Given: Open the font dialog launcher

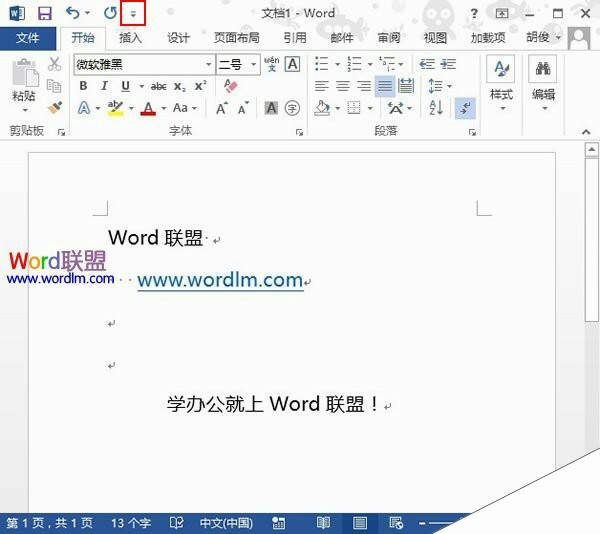Looking at the screenshot, I should tap(299, 132).
